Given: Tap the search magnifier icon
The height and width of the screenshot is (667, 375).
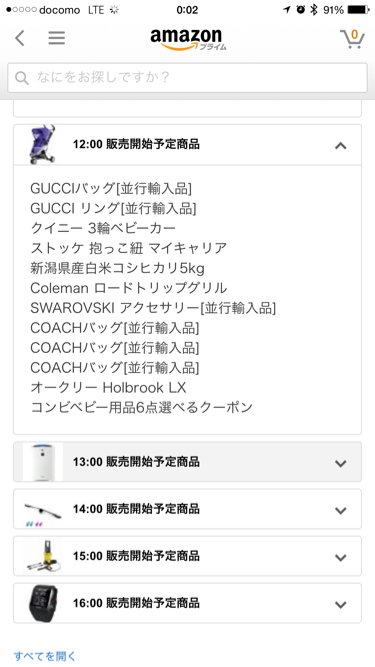Looking at the screenshot, I should pyautogui.click(x=22, y=77).
